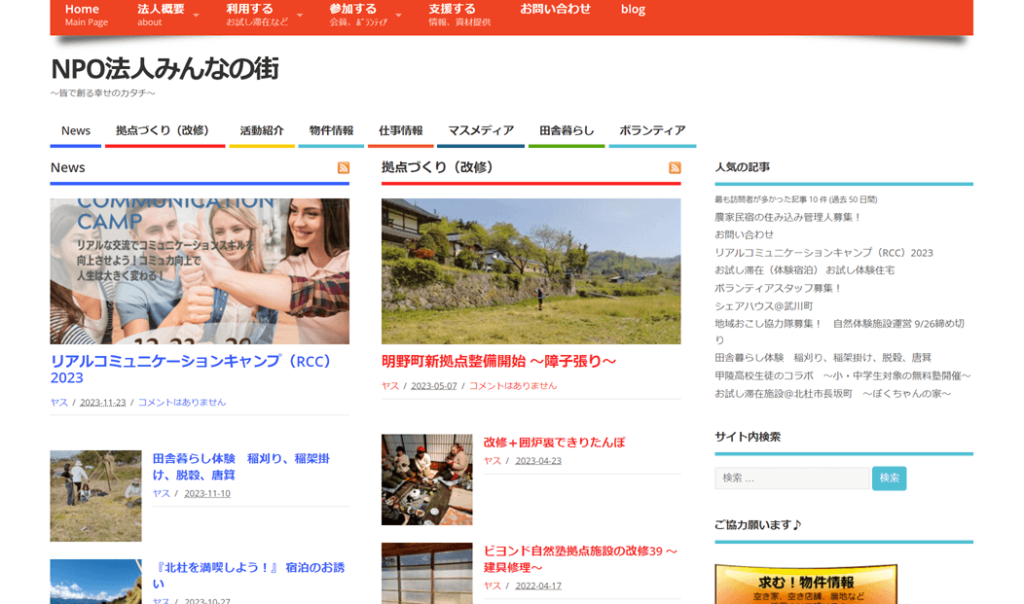Open popular post リアルコミュニケーションキャンプ（RCC）2023
1024x604 pixels.
(824, 253)
